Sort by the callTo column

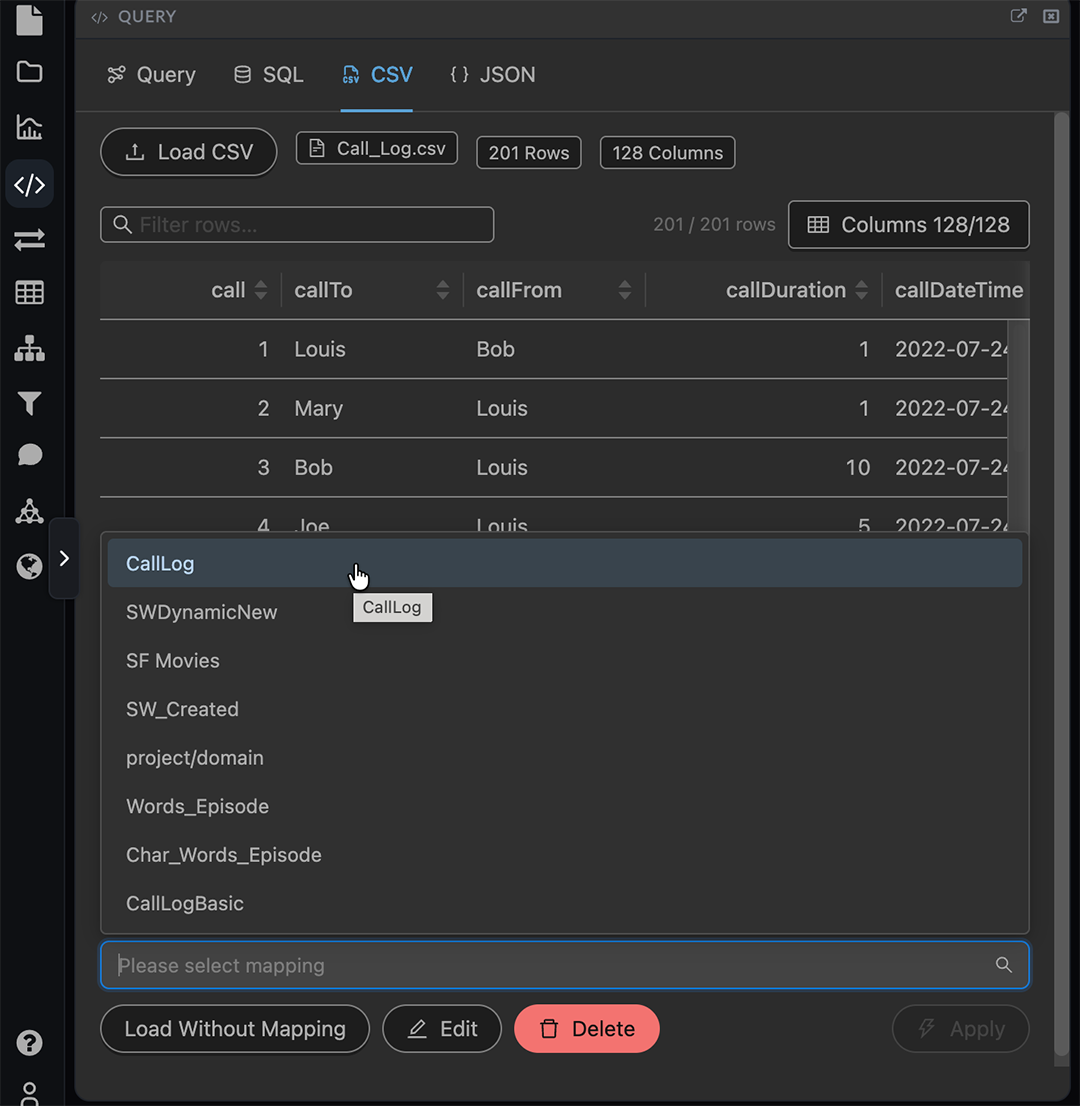pyautogui.click(x=442, y=290)
